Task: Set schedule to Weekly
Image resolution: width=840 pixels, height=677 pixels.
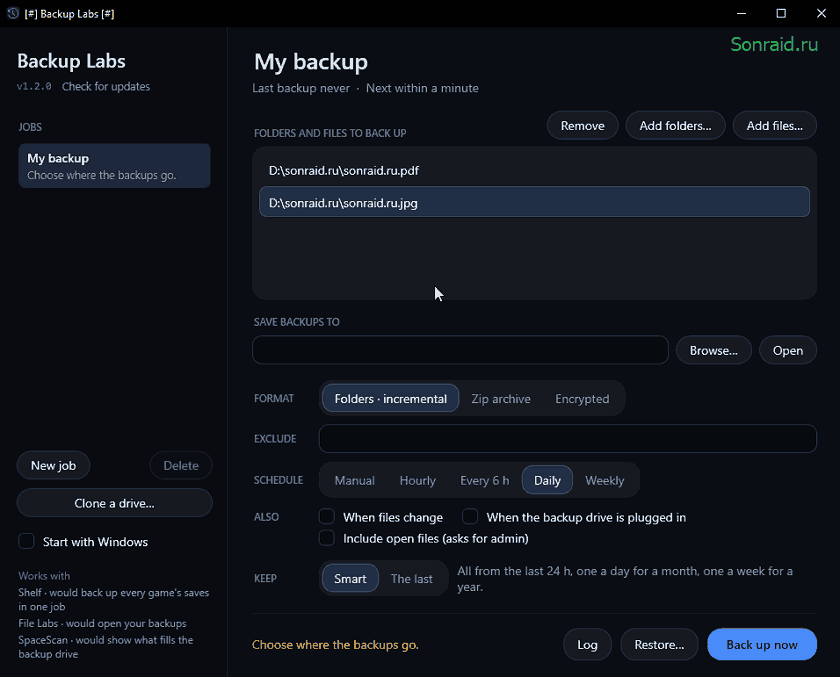Action: click(604, 480)
